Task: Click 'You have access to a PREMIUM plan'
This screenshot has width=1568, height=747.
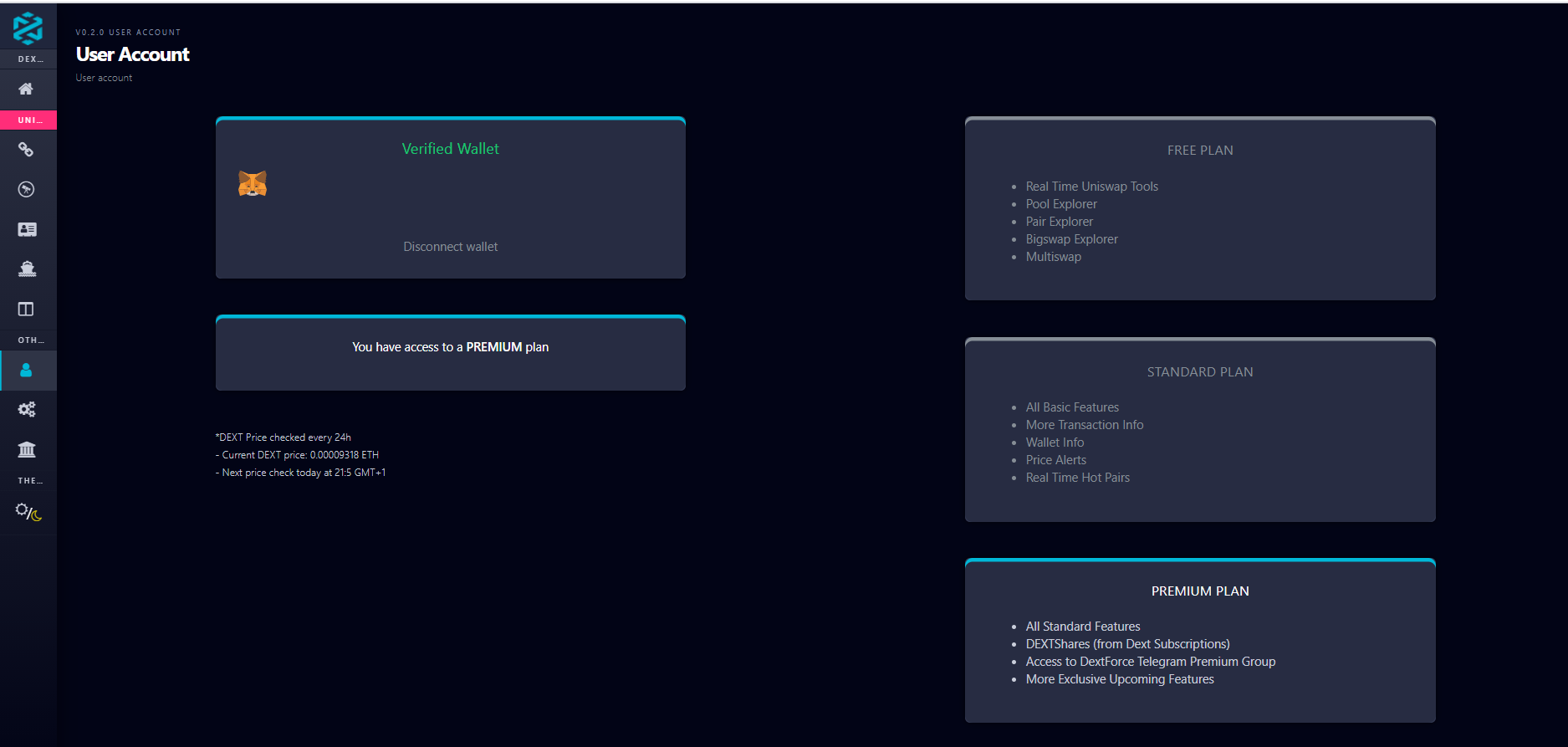Action: tap(451, 347)
